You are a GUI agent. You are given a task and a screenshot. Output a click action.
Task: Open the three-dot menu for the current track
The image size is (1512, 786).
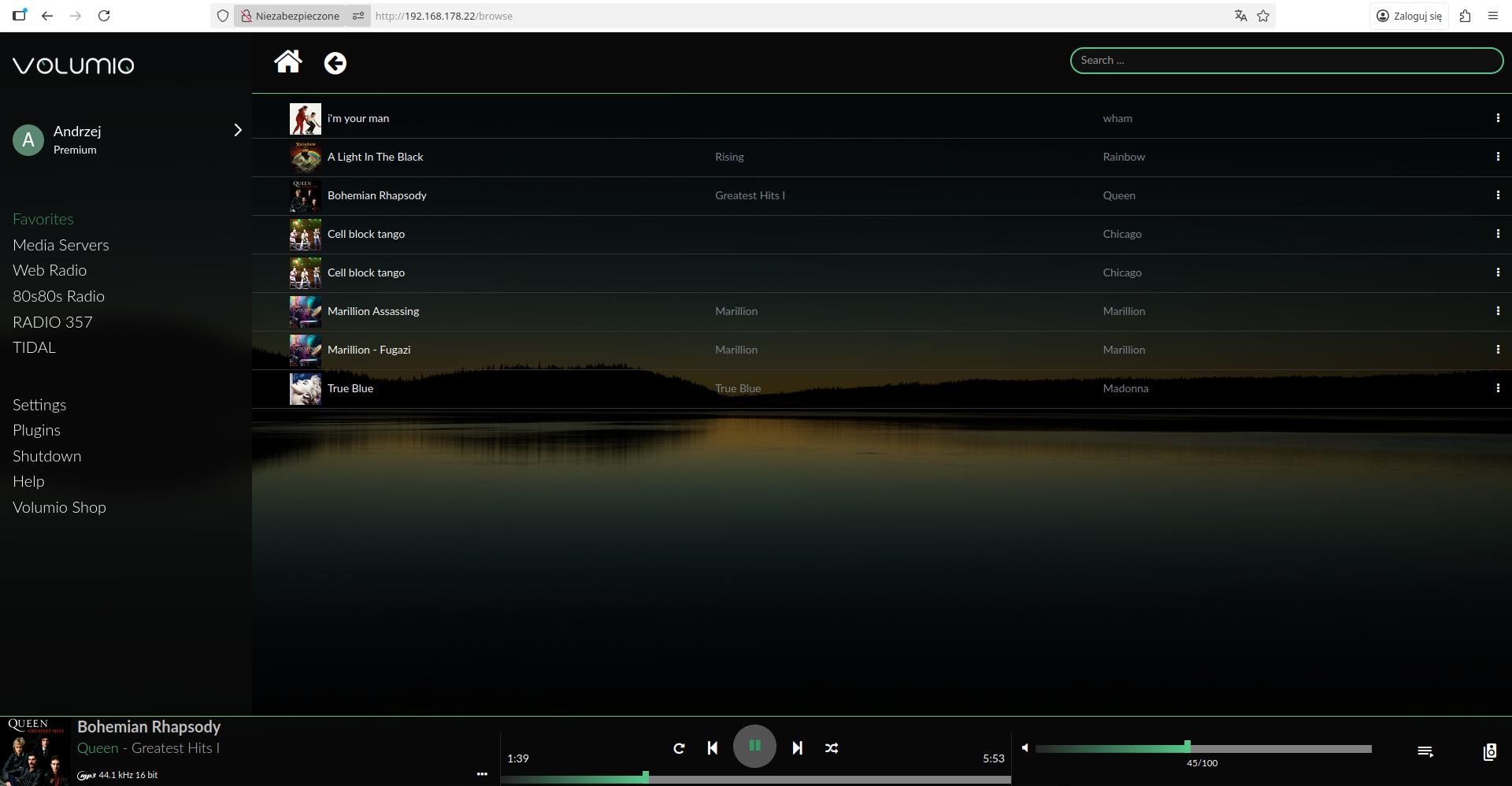coord(482,774)
